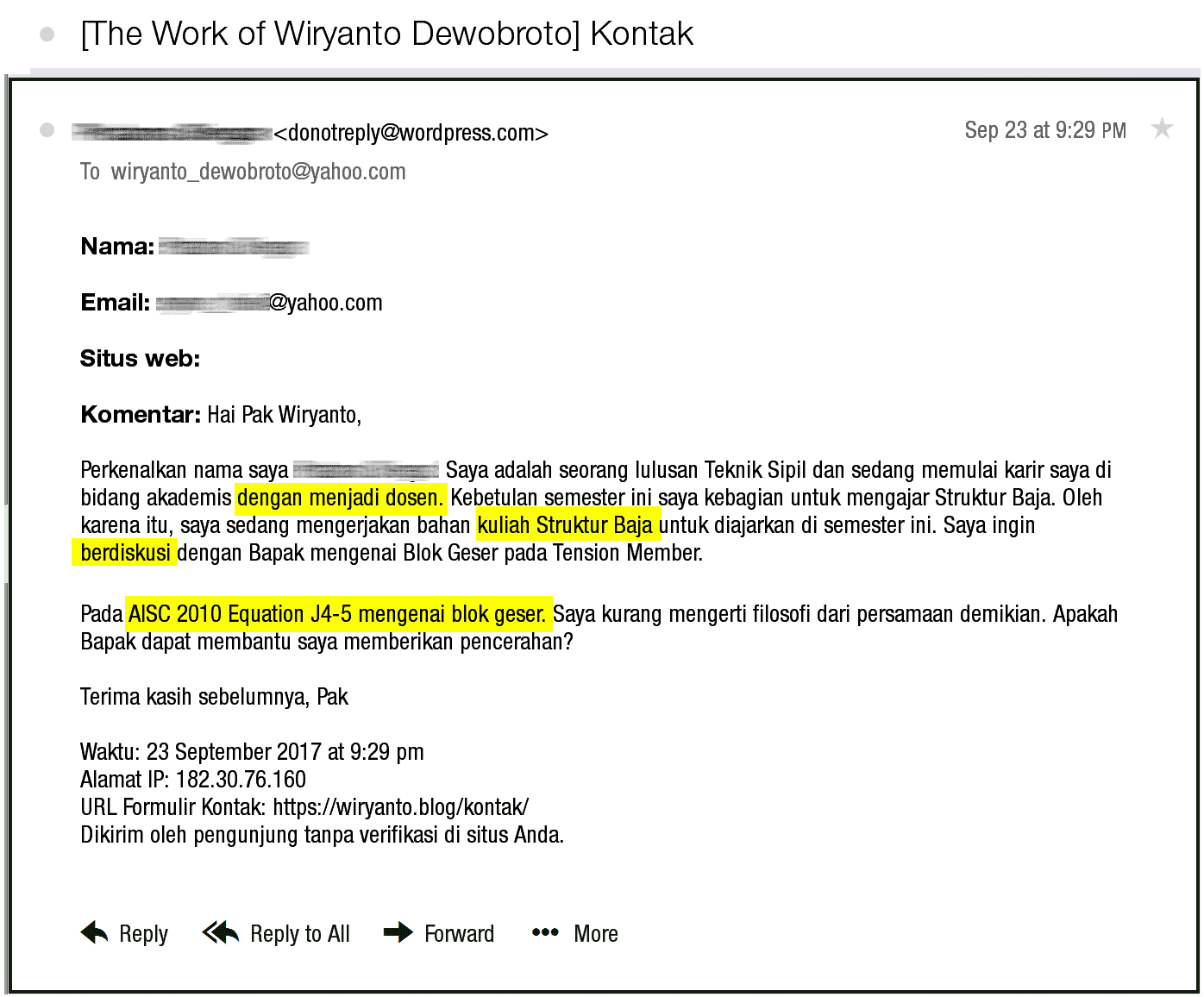The width and height of the screenshot is (1204, 997).
Task: Toggle the unread dot beside the subject
Action: pyautogui.click(x=47, y=34)
